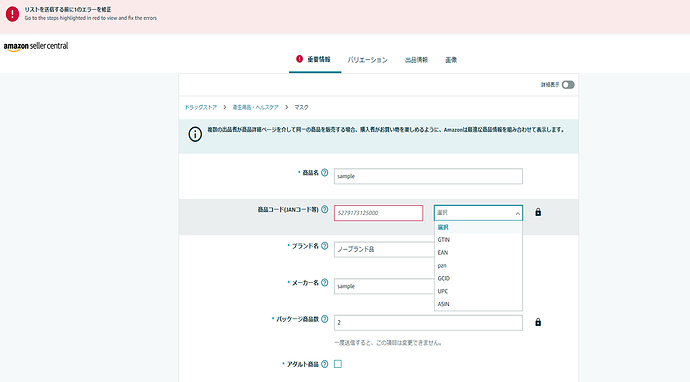Switch to 出品情報 tab
Viewport: 690px width, 382px height.
pyautogui.click(x=416, y=60)
